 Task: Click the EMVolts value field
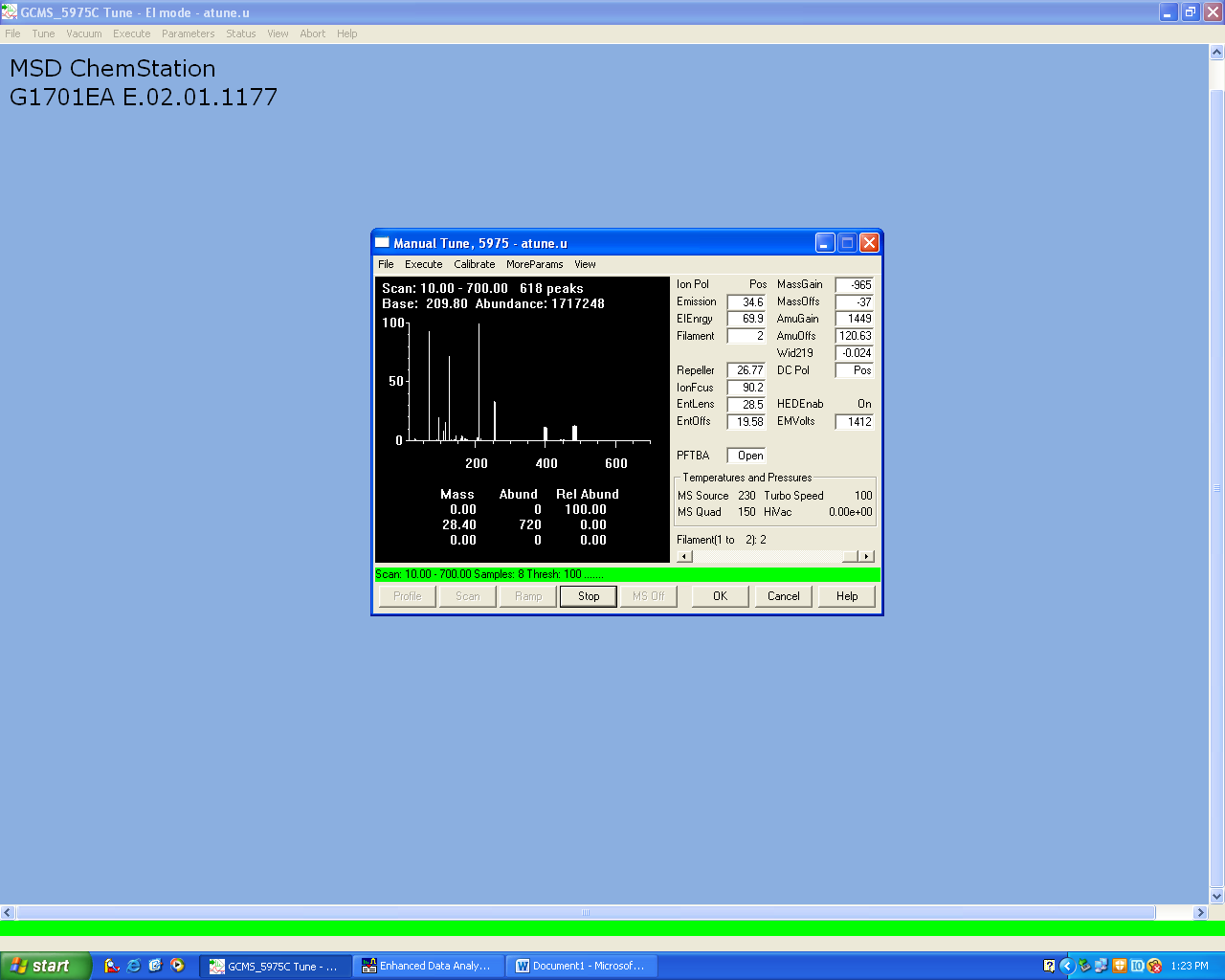coord(855,422)
